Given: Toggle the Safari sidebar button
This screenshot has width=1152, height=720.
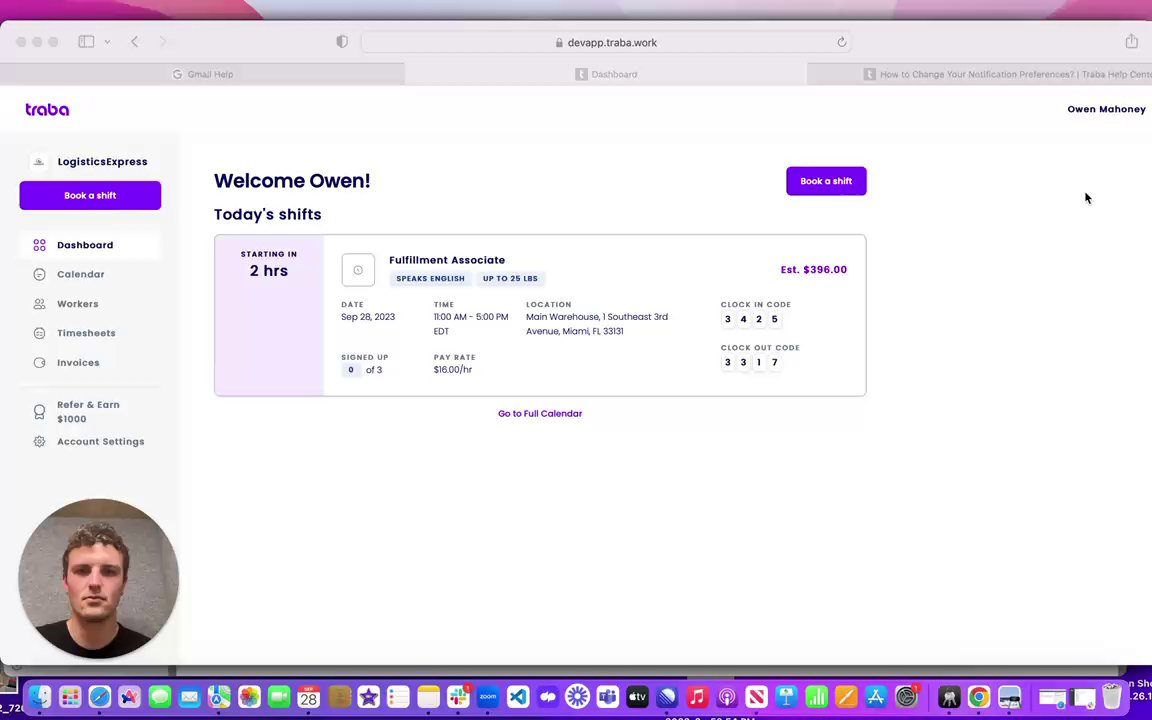Looking at the screenshot, I should [x=86, y=42].
